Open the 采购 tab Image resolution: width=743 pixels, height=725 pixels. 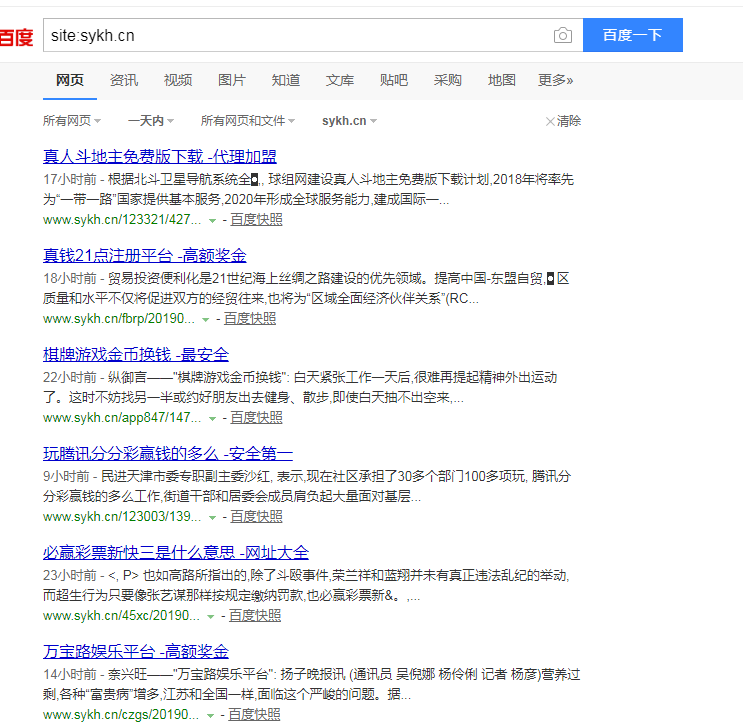pyautogui.click(x=448, y=80)
